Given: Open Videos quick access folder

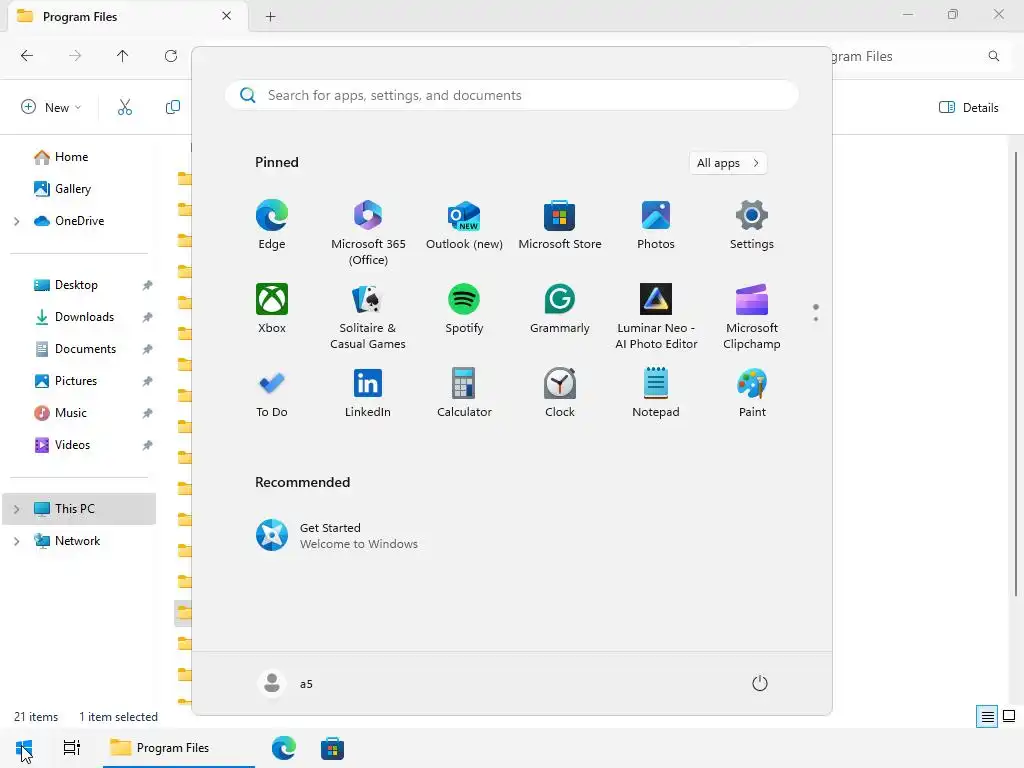Looking at the screenshot, I should pyautogui.click(x=72, y=445).
